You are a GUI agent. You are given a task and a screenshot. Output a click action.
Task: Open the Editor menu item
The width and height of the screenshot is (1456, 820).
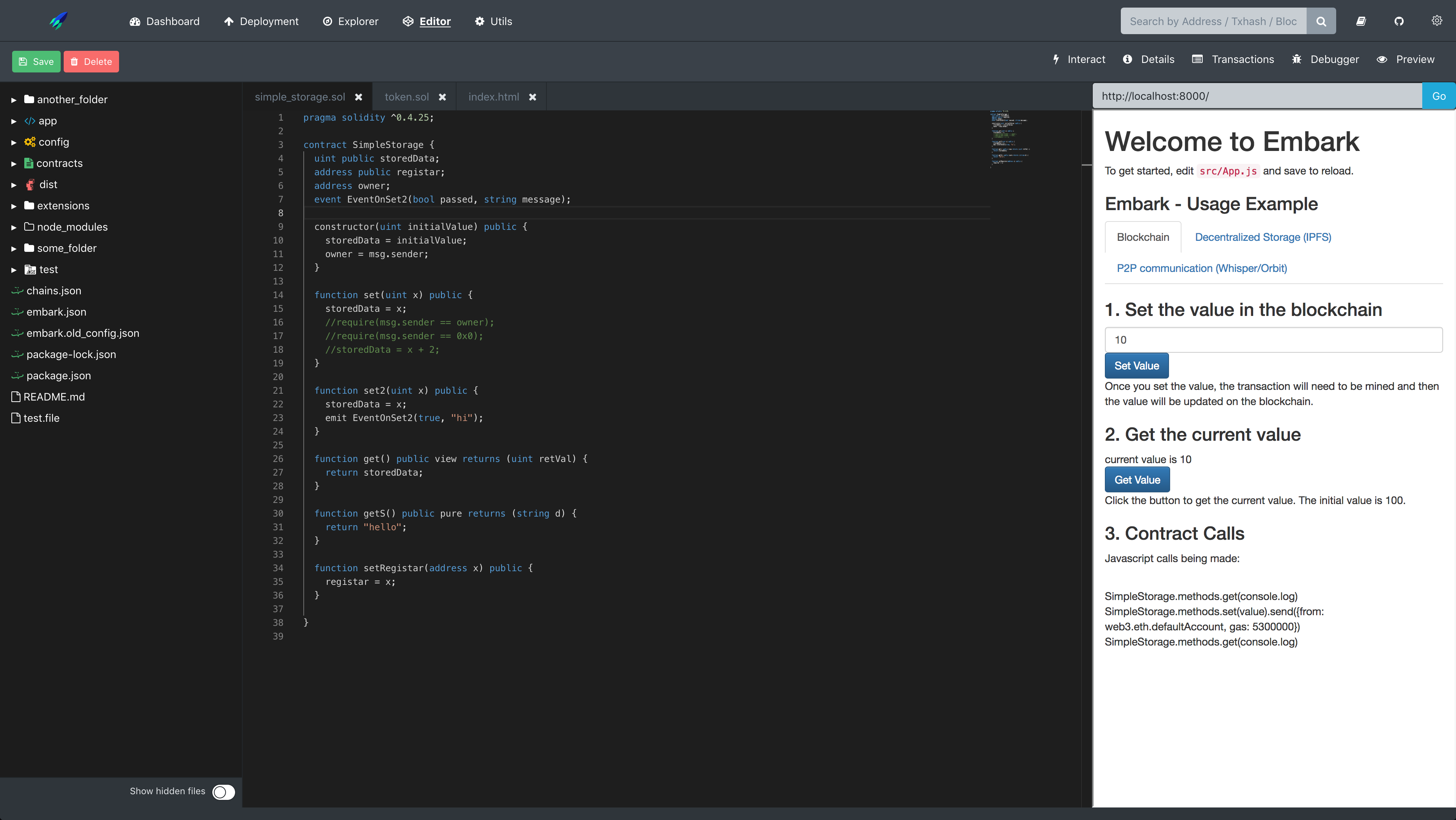pos(427,21)
